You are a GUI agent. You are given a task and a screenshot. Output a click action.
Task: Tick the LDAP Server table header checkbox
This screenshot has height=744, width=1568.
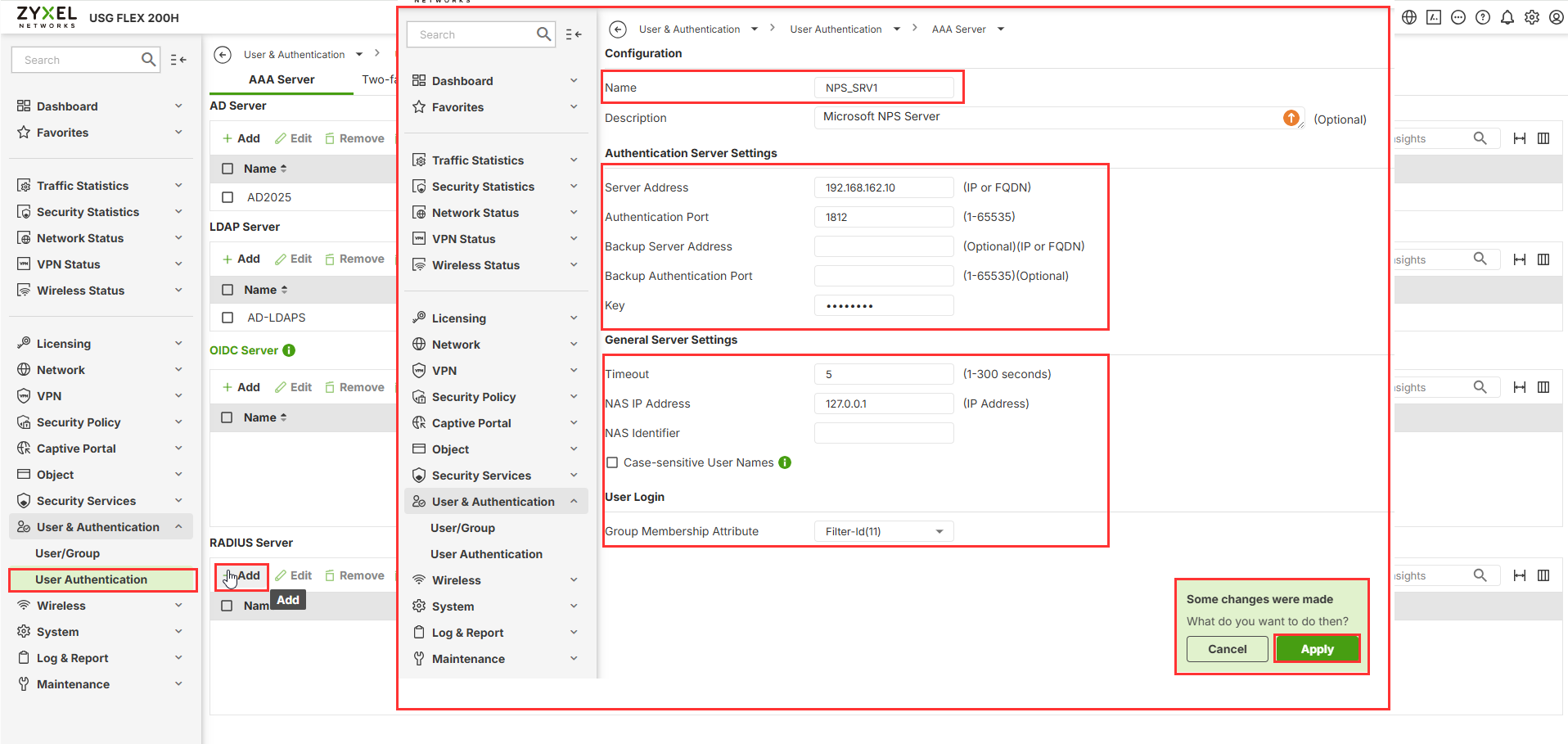228,290
